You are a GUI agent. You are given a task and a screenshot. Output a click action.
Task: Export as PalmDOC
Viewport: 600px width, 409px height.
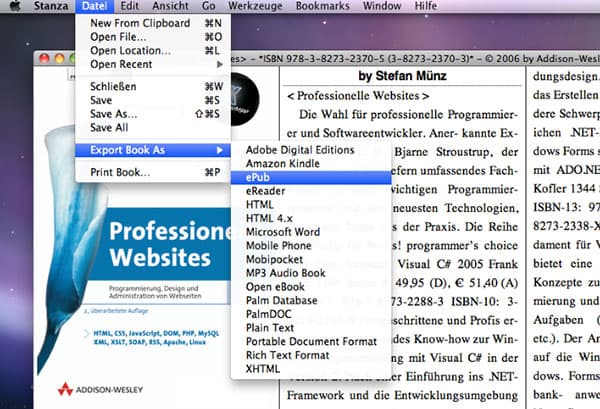coord(311,314)
